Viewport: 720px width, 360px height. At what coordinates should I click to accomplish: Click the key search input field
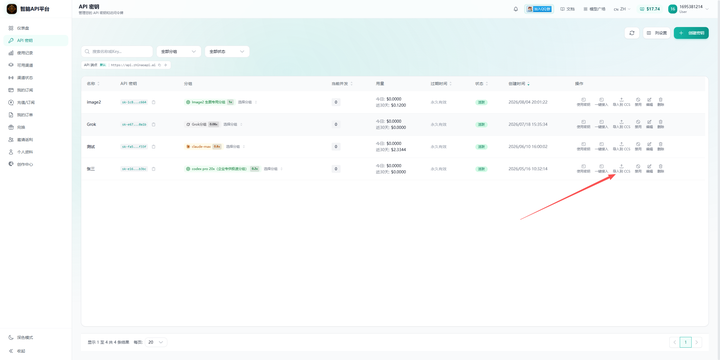coord(117,51)
